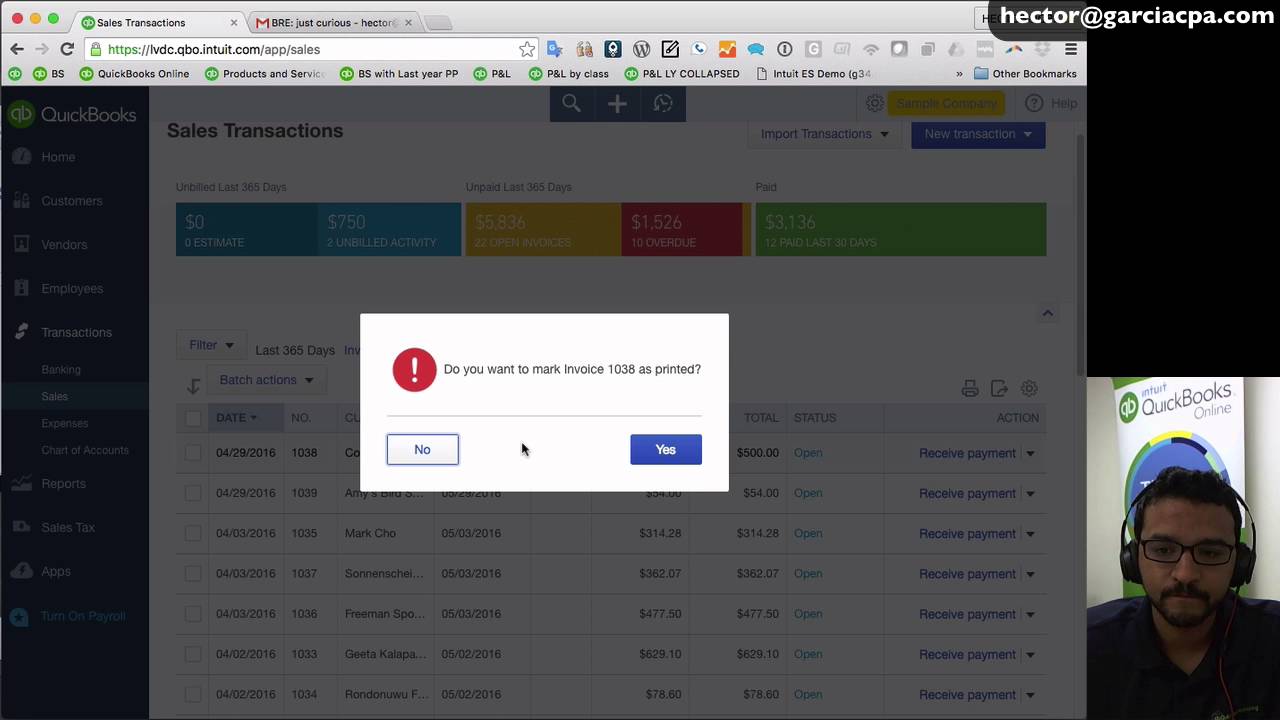Image resolution: width=1280 pixels, height=720 pixels.
Task: Click the blue chat bubbles extension icon
Action: 756,49
